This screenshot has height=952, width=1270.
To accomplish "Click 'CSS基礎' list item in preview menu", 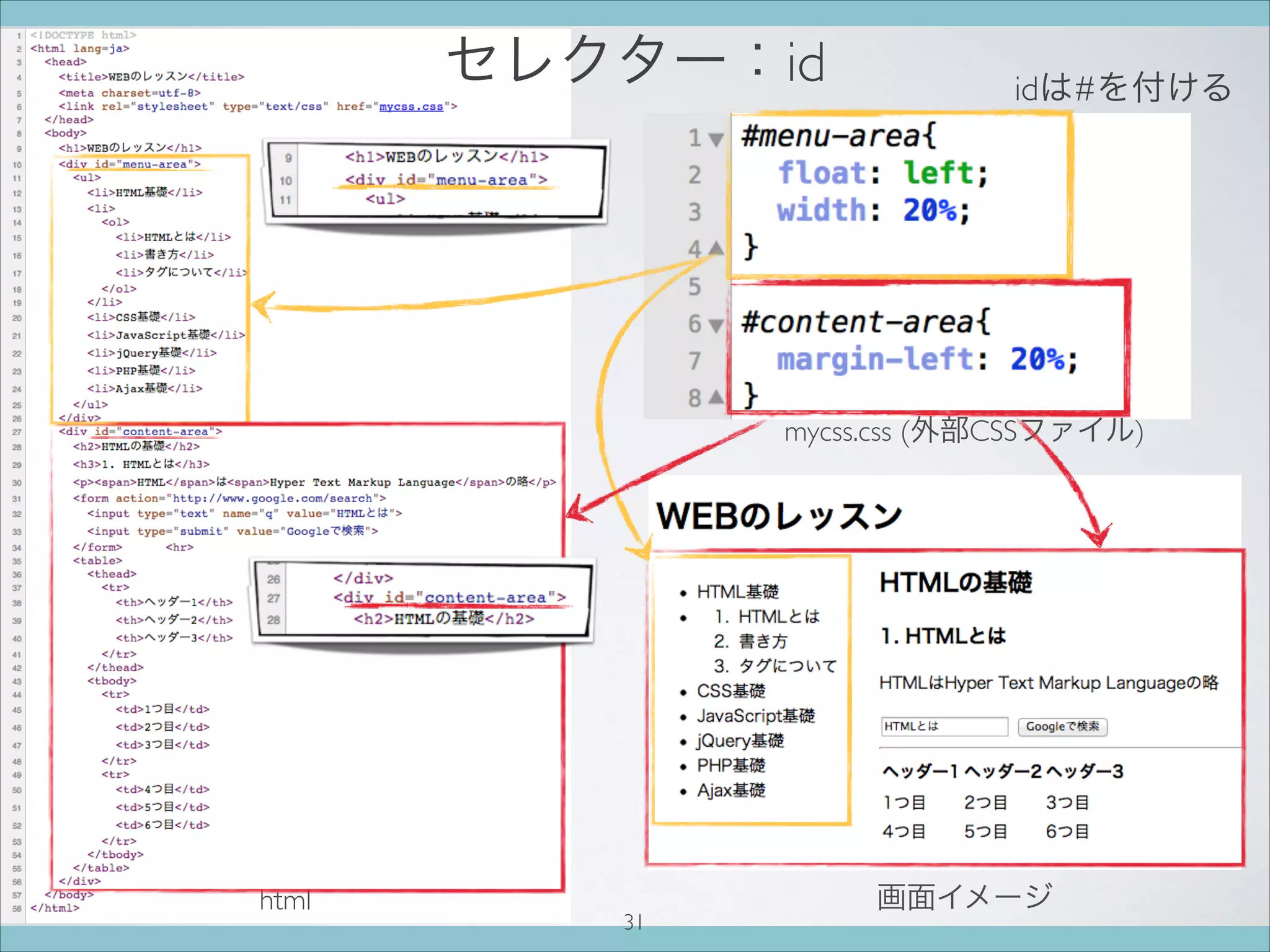I will (x=731, y=691).
